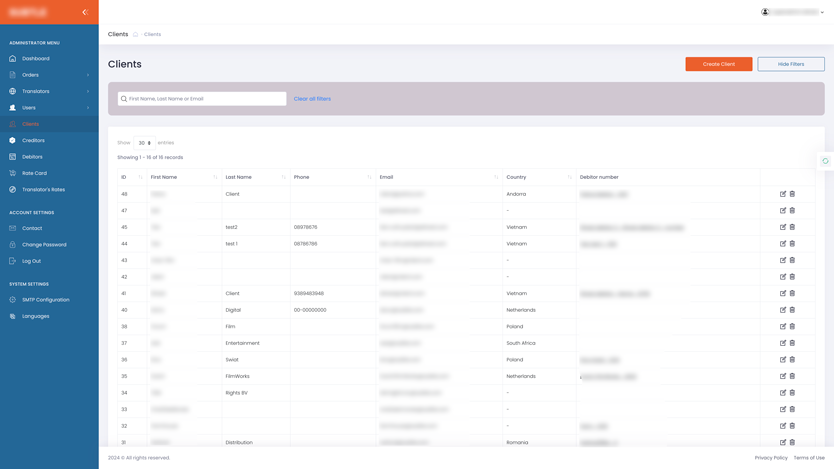Open SMTP Configuration from the sidebar
The image size is (834, 469).
point(45,300)
